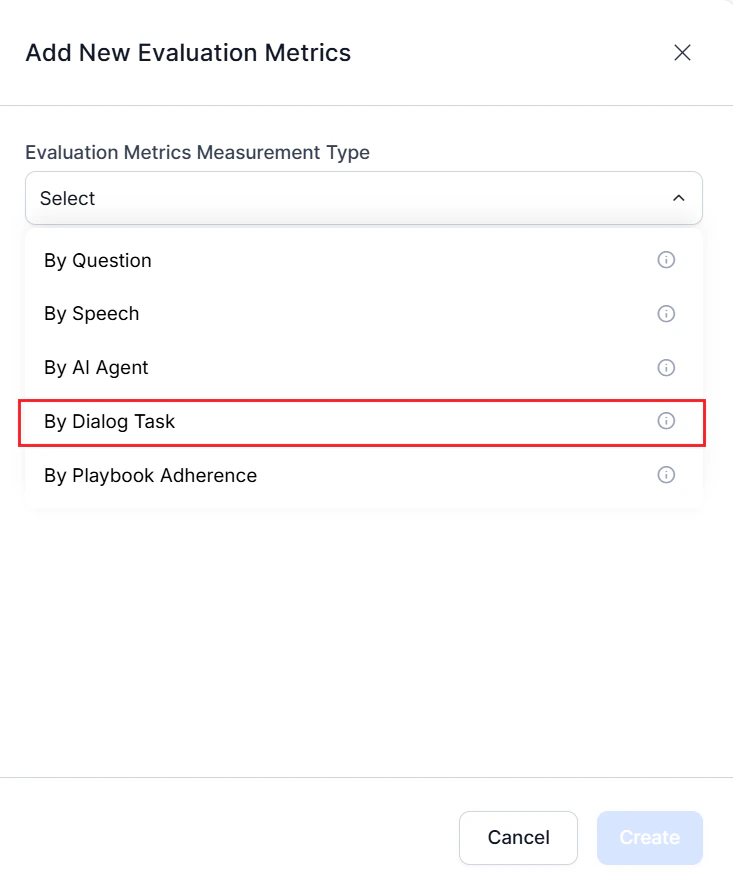View info for the By AI Agent option
Viewport: 733px width, 877px height.
point(666,367)
